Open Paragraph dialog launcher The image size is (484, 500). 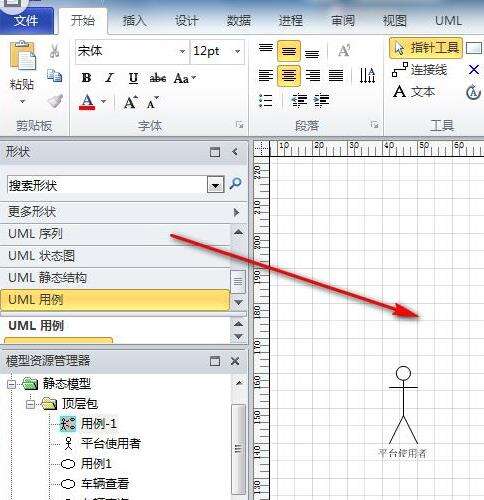[374, 125]
